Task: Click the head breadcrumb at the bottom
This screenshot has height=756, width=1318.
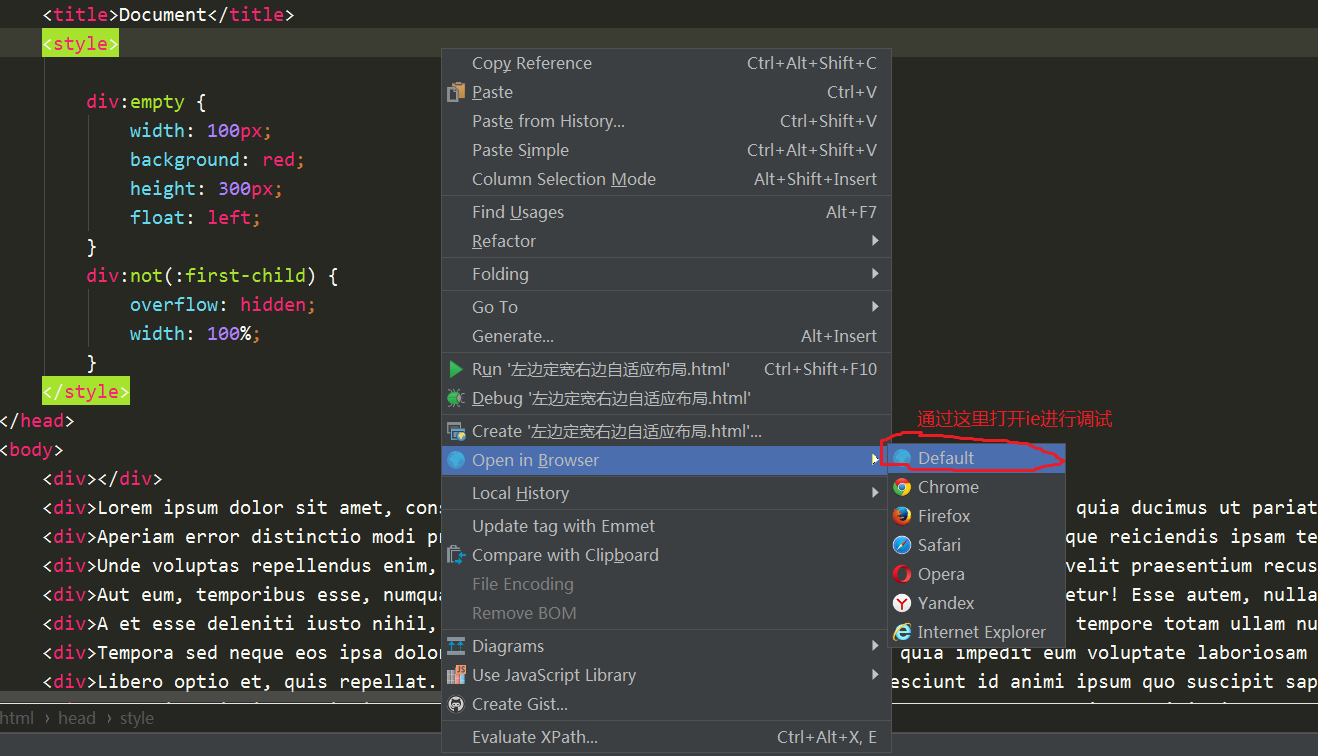Action: (x=77, y=718)
